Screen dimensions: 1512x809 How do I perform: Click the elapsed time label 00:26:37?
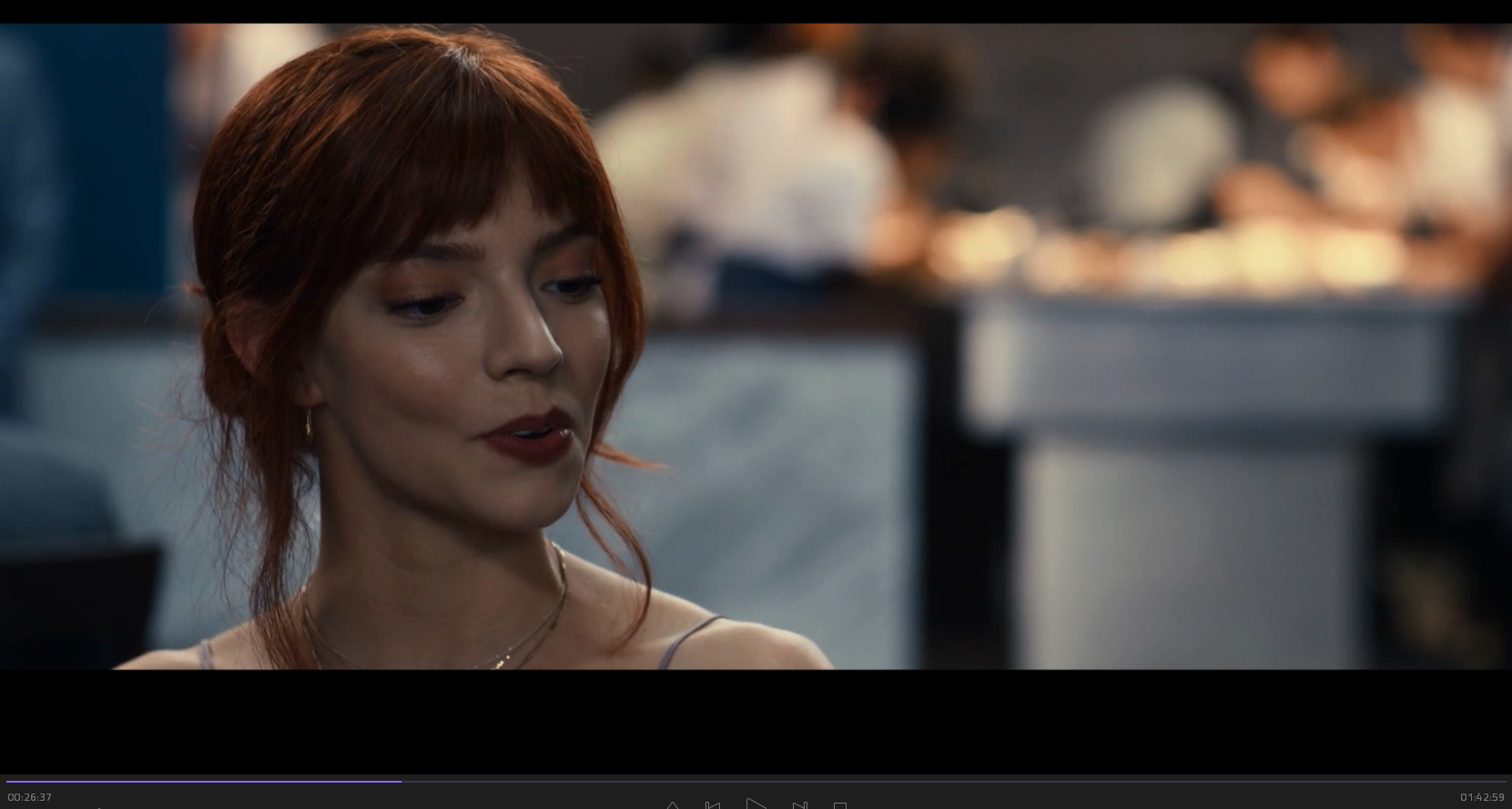click(30, 797)
